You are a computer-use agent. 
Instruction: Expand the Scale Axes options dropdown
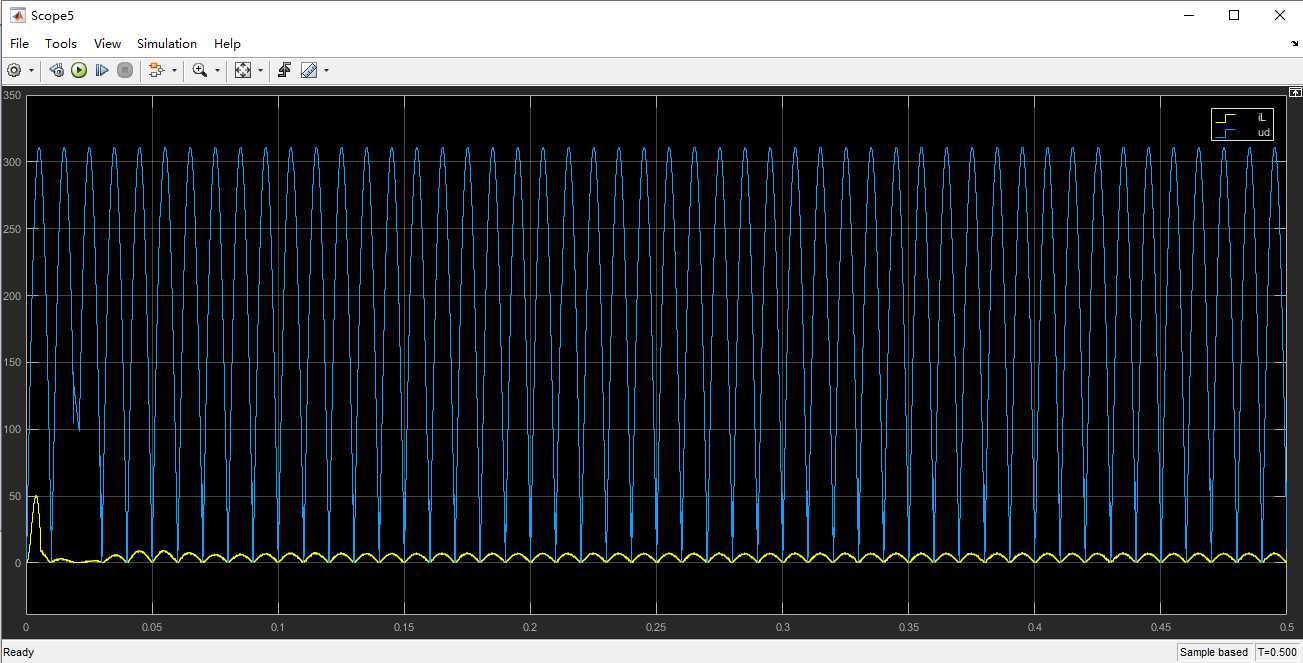tap(260, 70)
